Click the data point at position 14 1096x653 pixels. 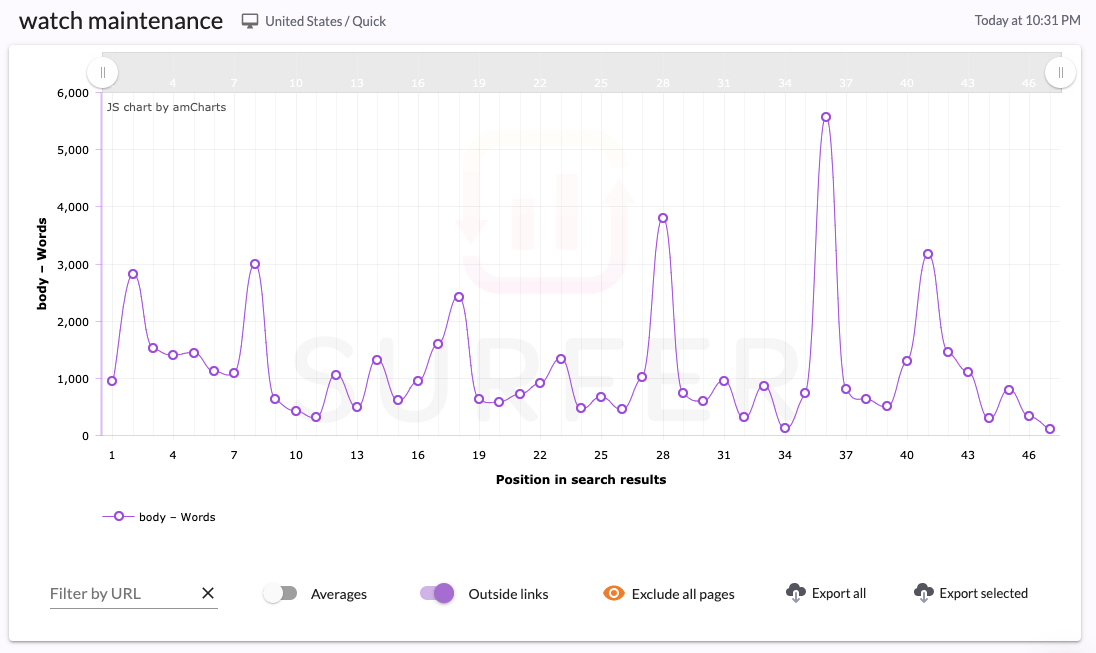pyautogui.click(x=377, y=360)
